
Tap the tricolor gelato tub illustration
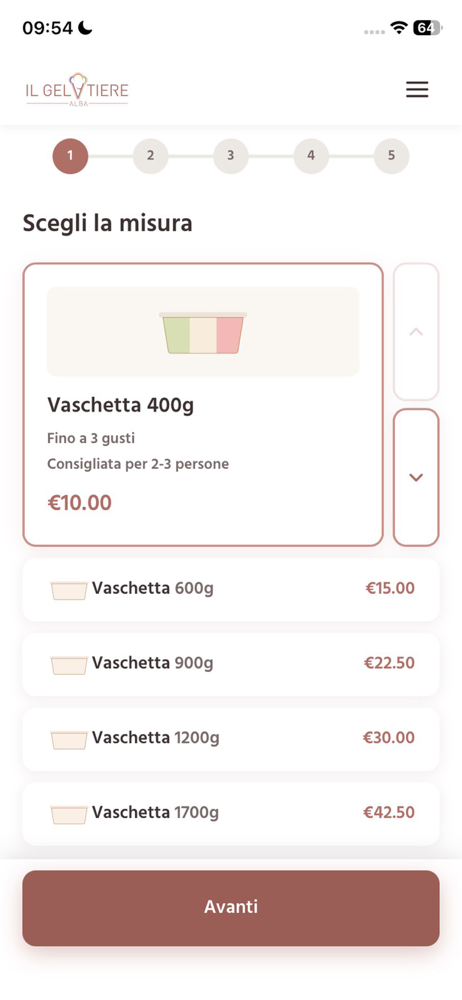pyautogui.click(x=203, y=333)
